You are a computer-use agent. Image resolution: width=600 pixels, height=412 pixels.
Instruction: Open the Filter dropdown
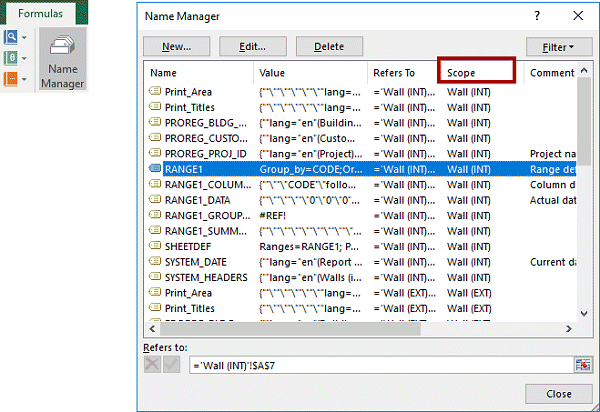tap(558, 46)
